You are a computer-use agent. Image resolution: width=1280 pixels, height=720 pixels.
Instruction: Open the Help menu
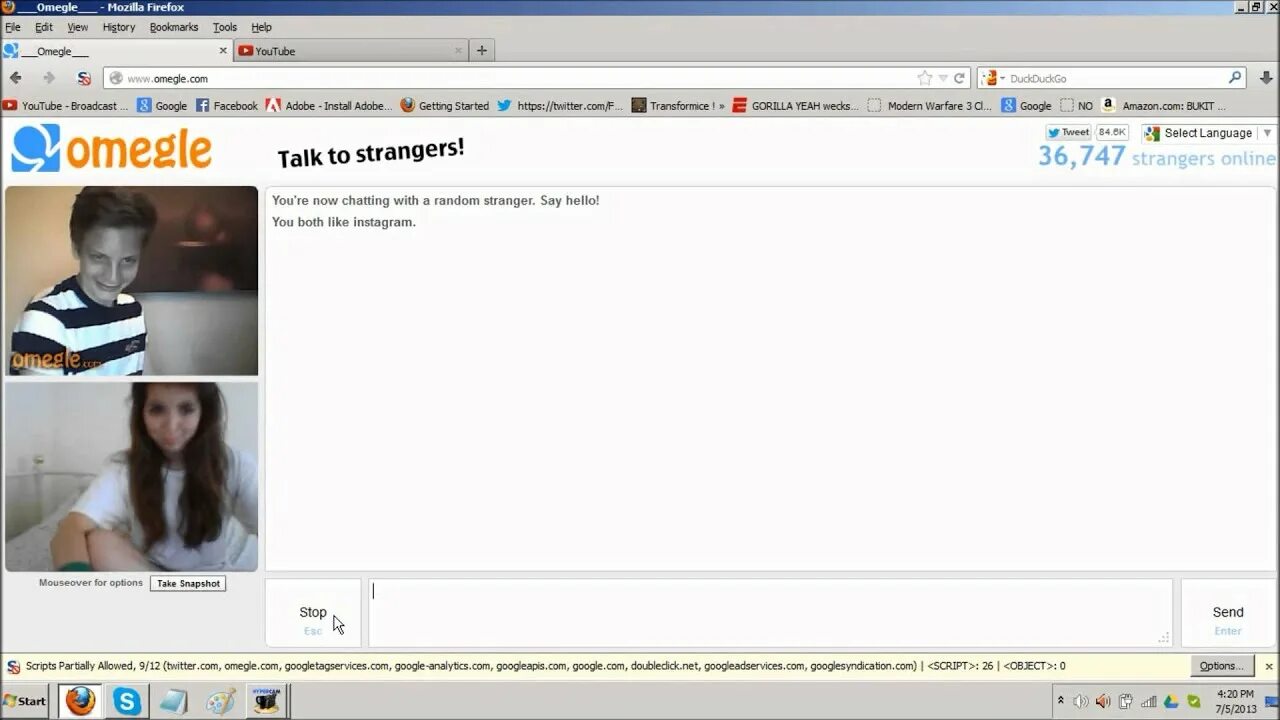pyautogui.click(x=261, y=27)
